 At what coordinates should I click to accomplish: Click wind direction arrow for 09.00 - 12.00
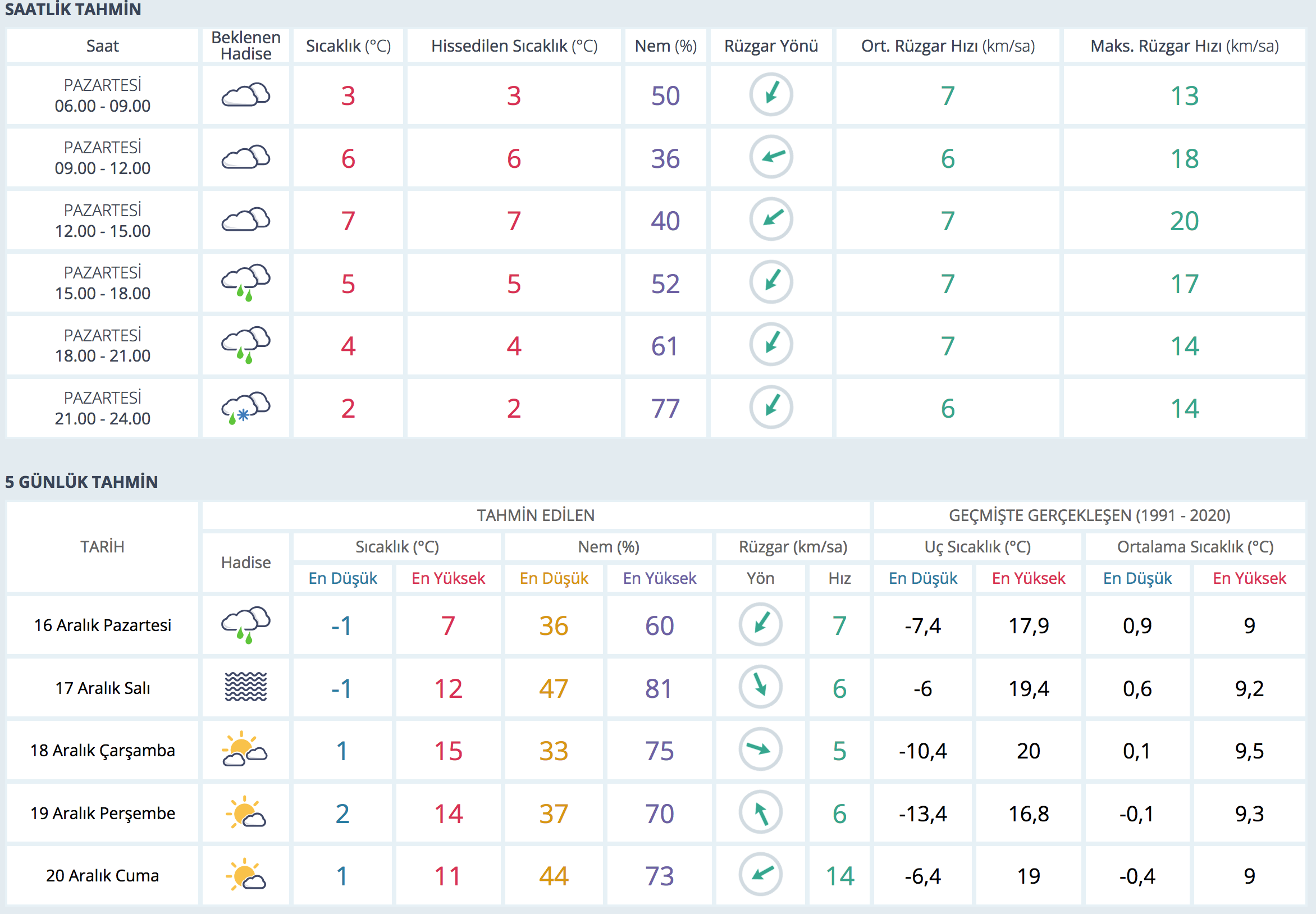(x=771, y=157)
